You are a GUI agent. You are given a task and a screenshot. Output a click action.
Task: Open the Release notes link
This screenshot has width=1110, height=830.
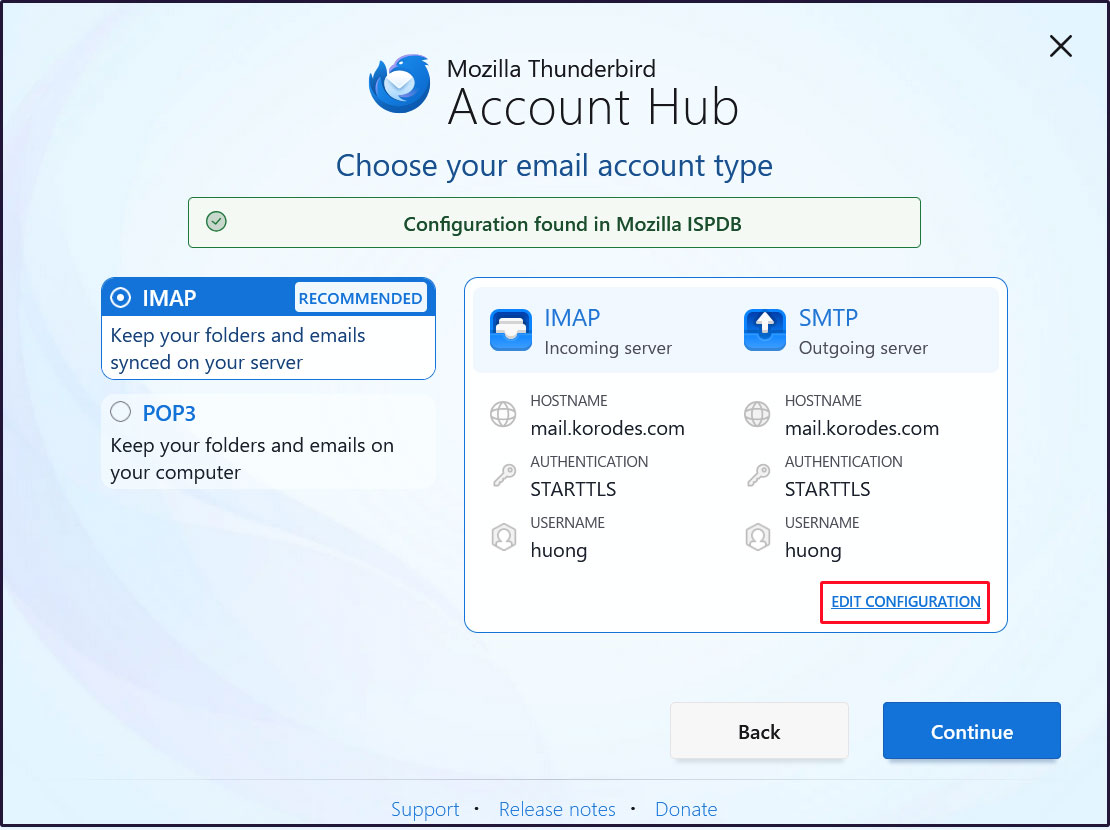pos(557,809)
